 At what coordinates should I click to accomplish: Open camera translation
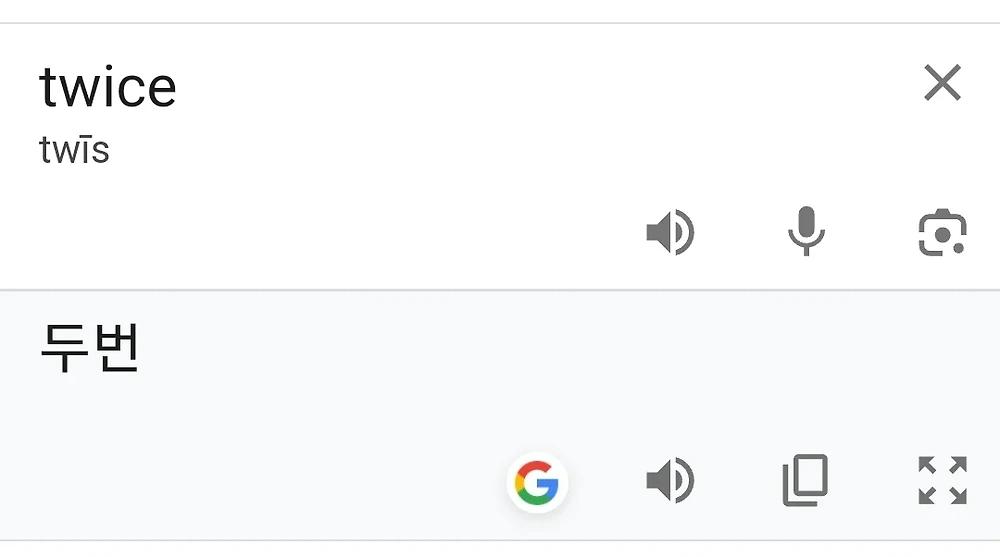click(x=942, y=232)
